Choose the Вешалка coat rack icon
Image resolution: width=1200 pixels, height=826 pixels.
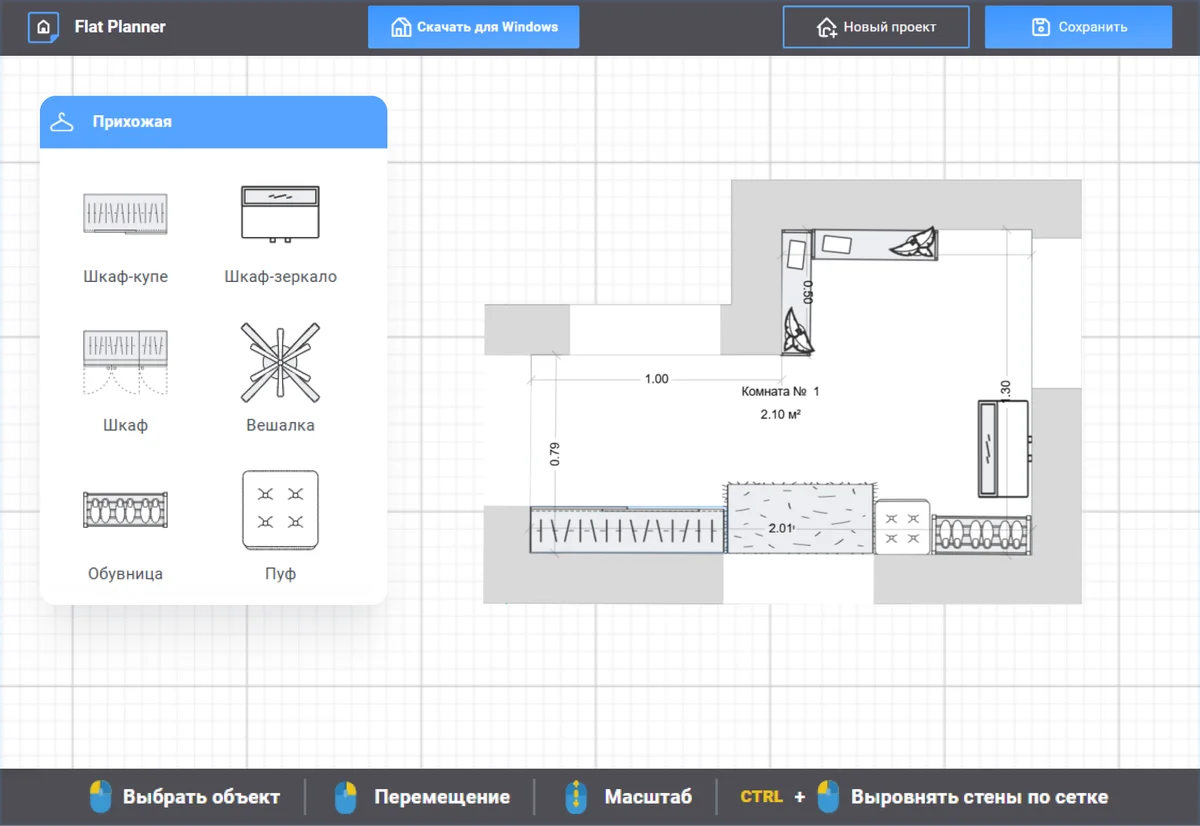[280, 362]
